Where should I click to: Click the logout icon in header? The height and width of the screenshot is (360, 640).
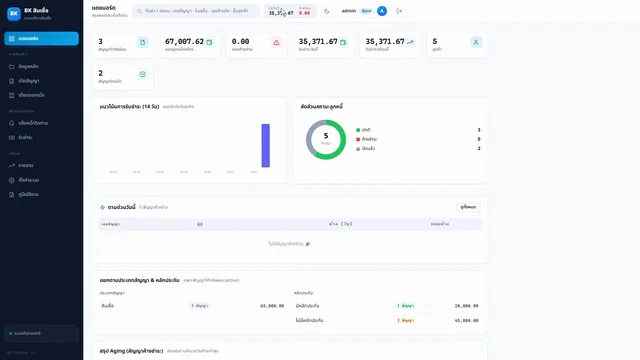(399, 11)
